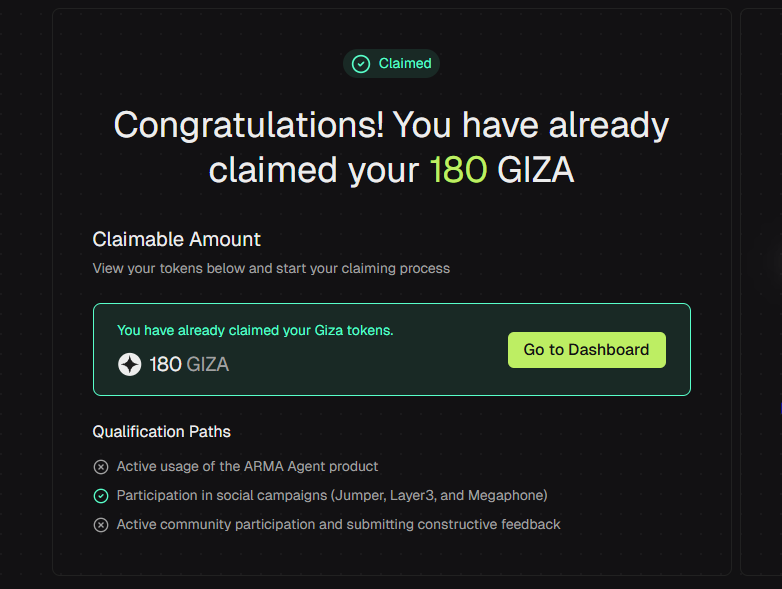
Task: Click the Claimed status badge label
Action: click(405, 64)
